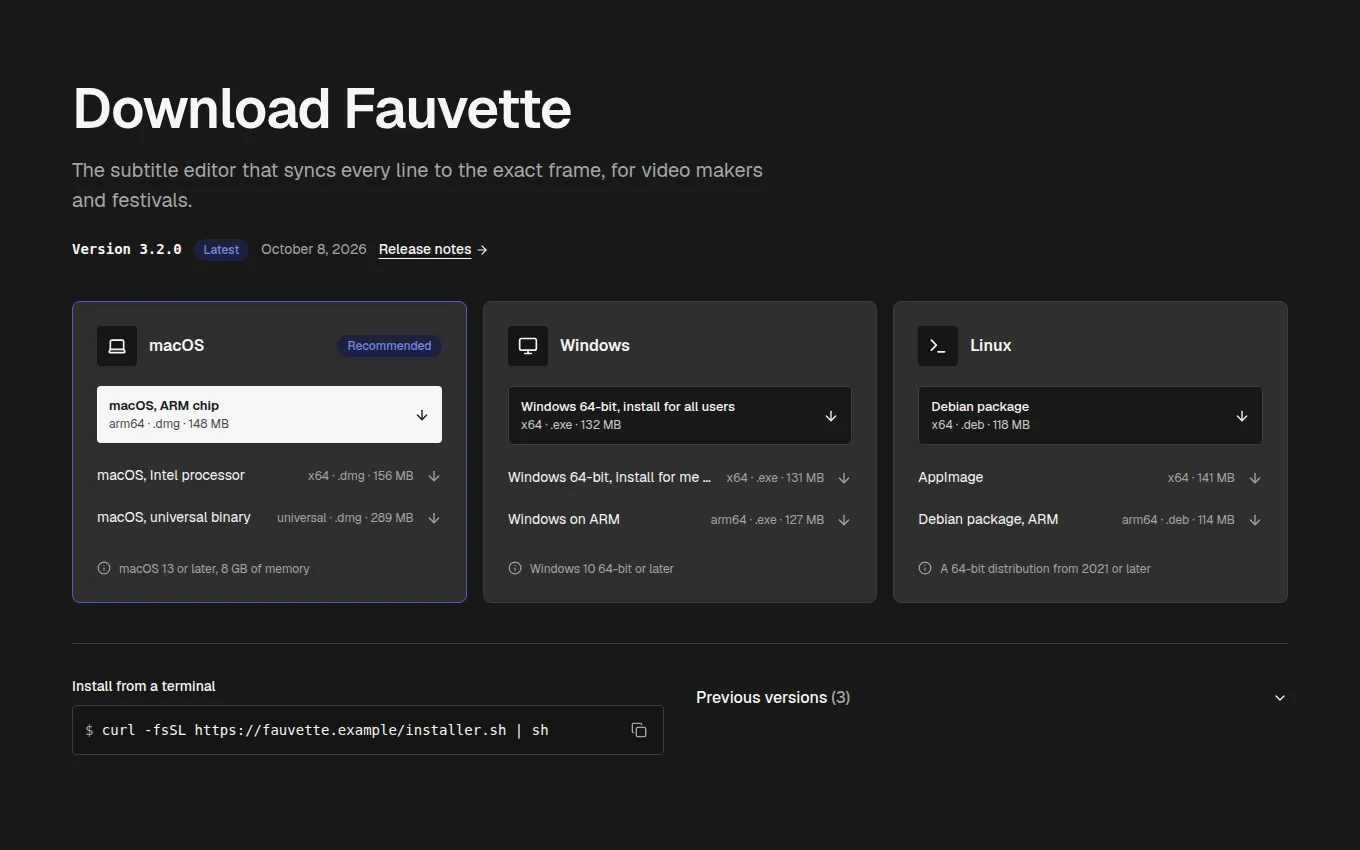Click the Download Fauvette heading
Screen dimensions: 1360x850
(x=322, y=108)
